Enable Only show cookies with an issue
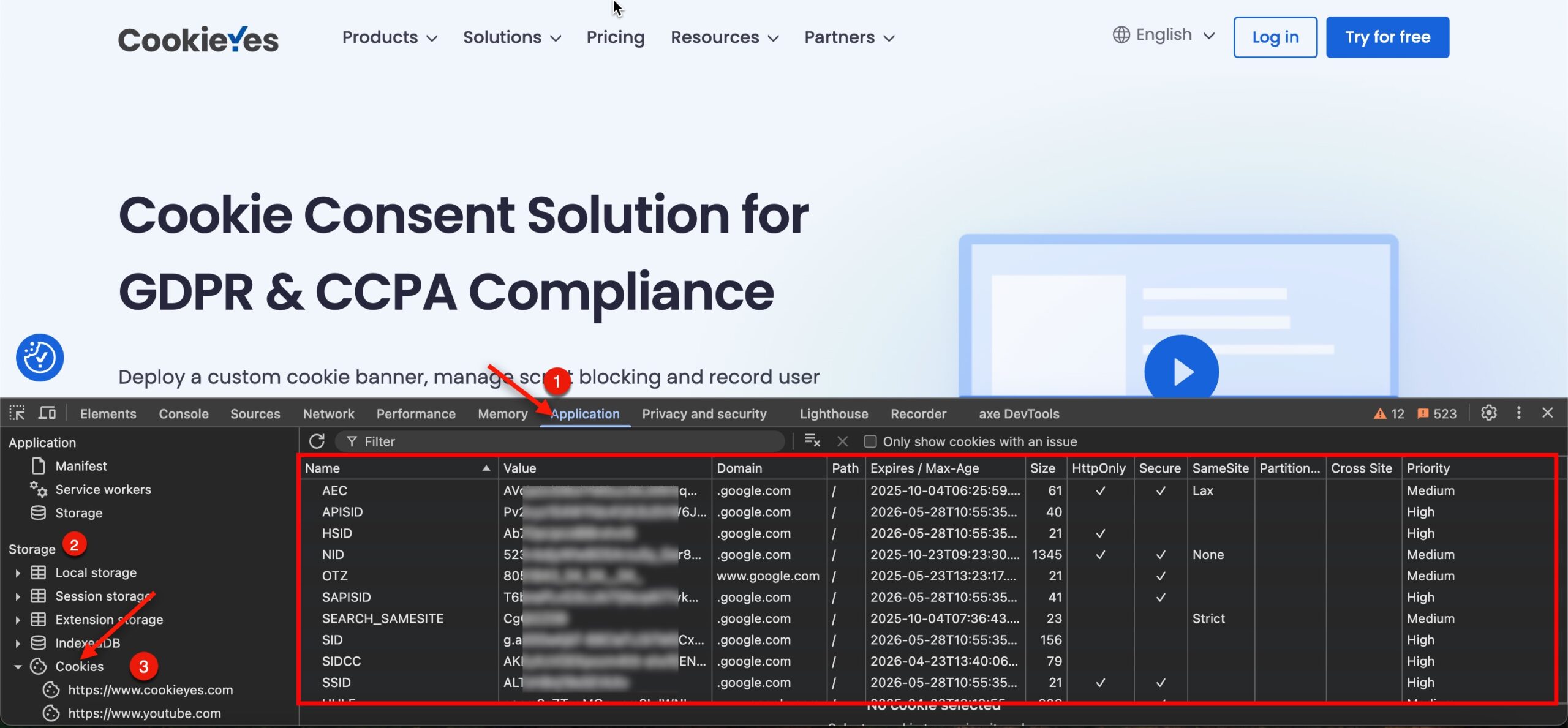This screenshot has width=1568, height=728. [x=870, y=441]
